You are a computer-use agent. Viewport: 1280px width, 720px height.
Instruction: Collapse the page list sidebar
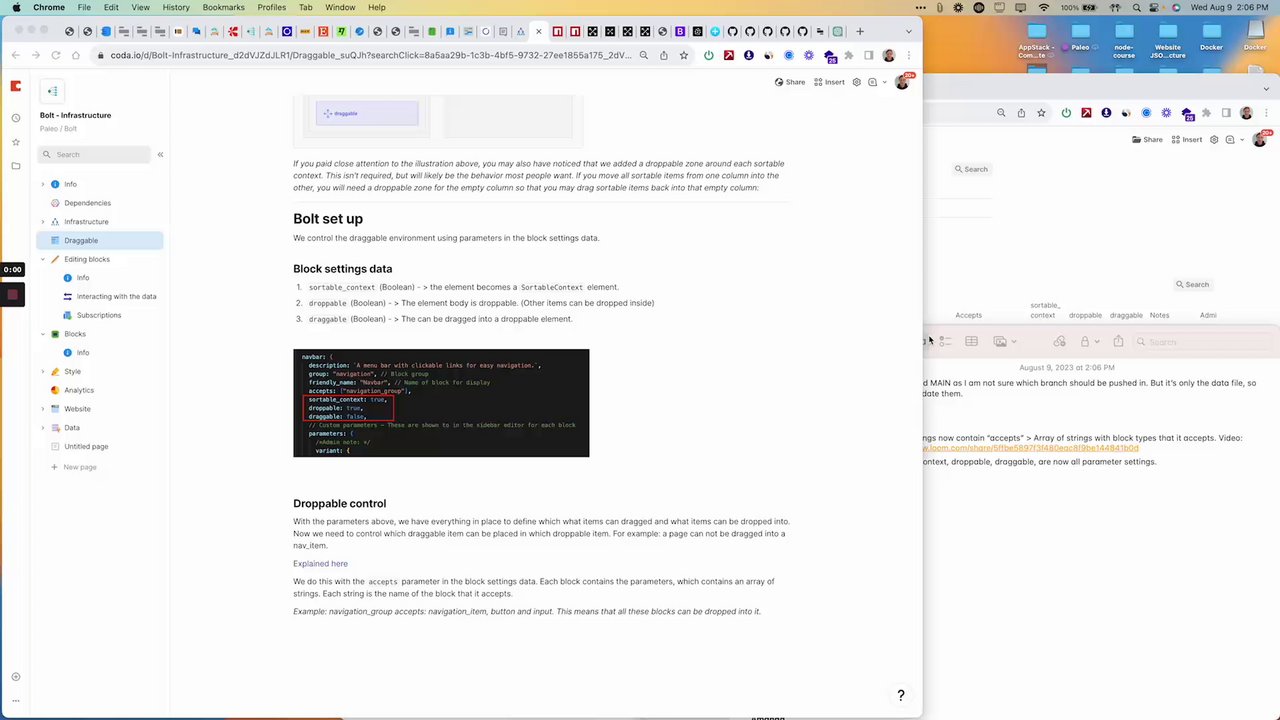point(160,154)
